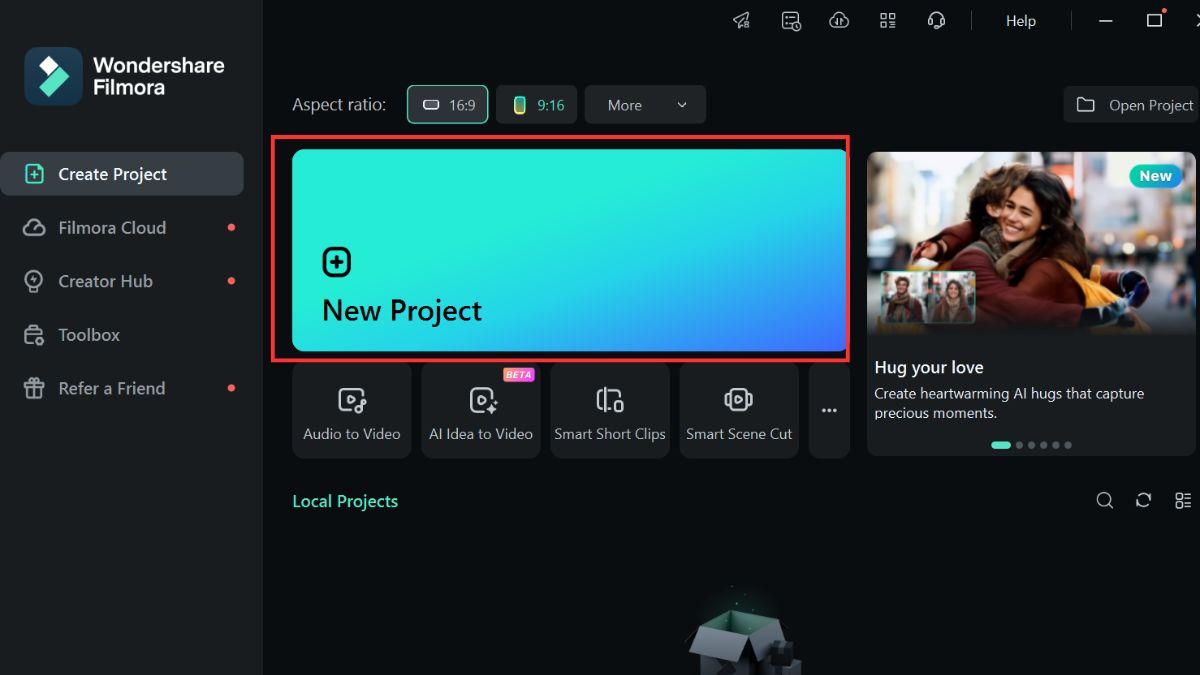Open Toolbox in the sidebar
Image resolution: width=1200 pixels, height=675 pixels.
(x=121, y=335)
